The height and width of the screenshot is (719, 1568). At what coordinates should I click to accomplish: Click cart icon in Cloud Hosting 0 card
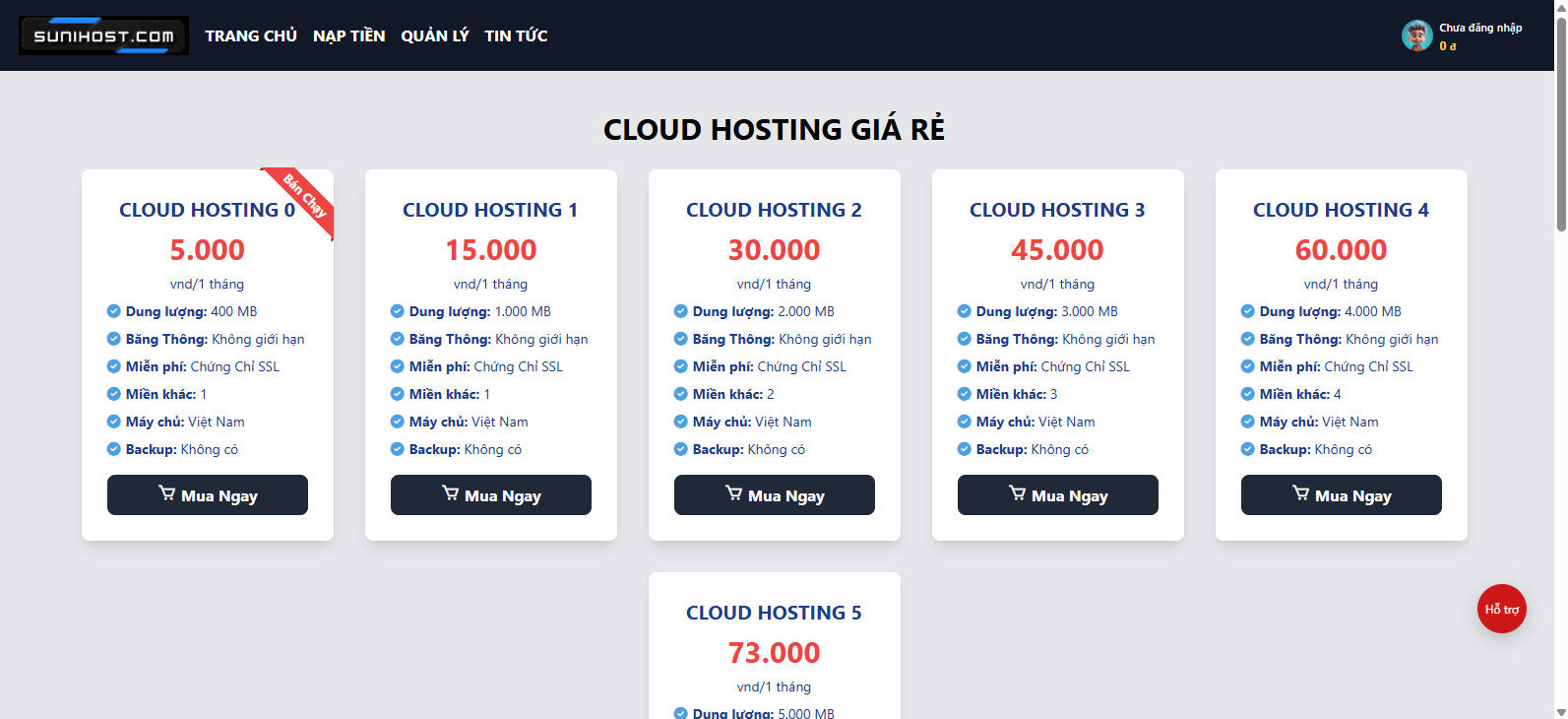(167, 493)
